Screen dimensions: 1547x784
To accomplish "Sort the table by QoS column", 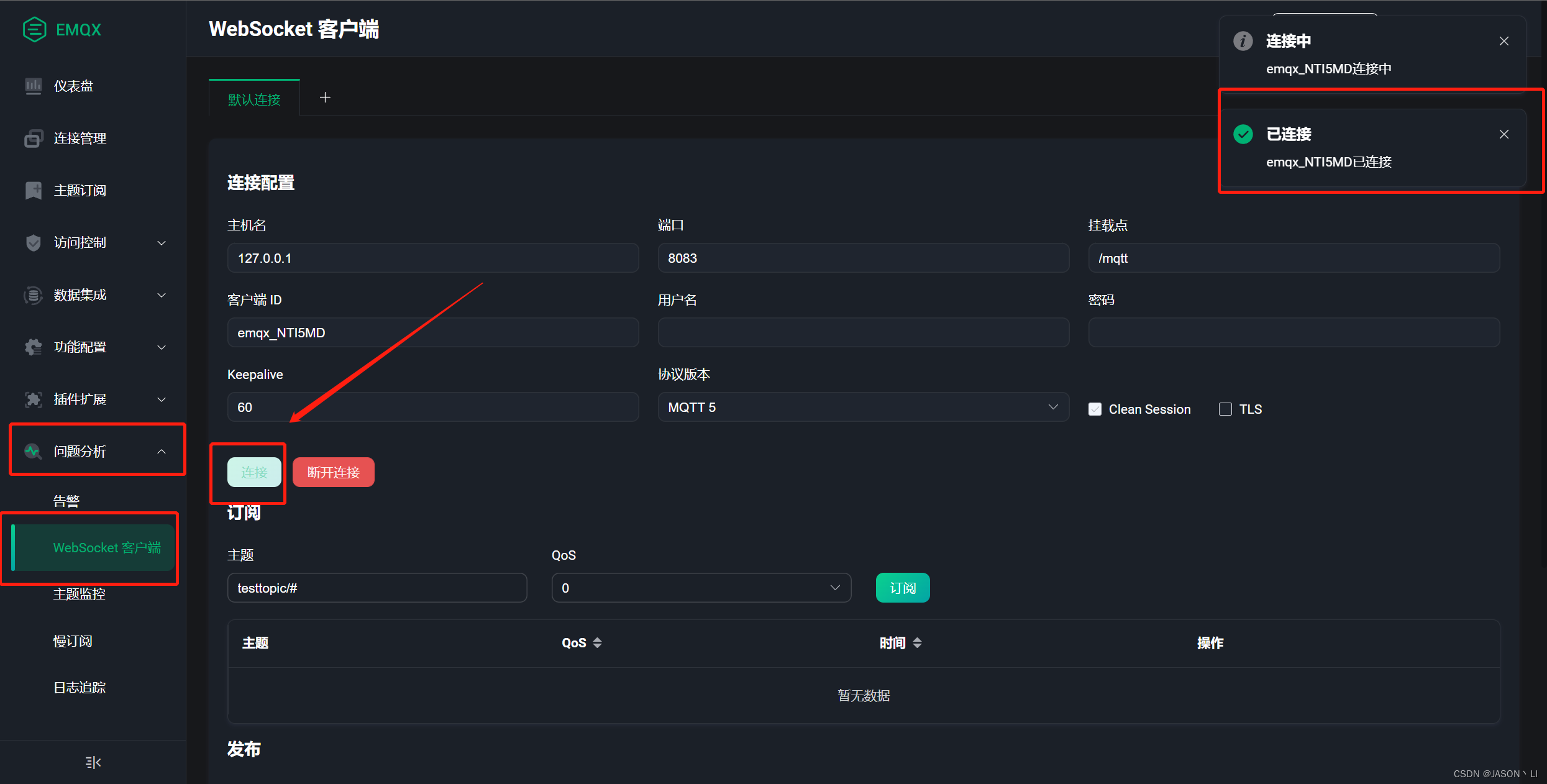I will pyautogui.click(x=597, y=643).
